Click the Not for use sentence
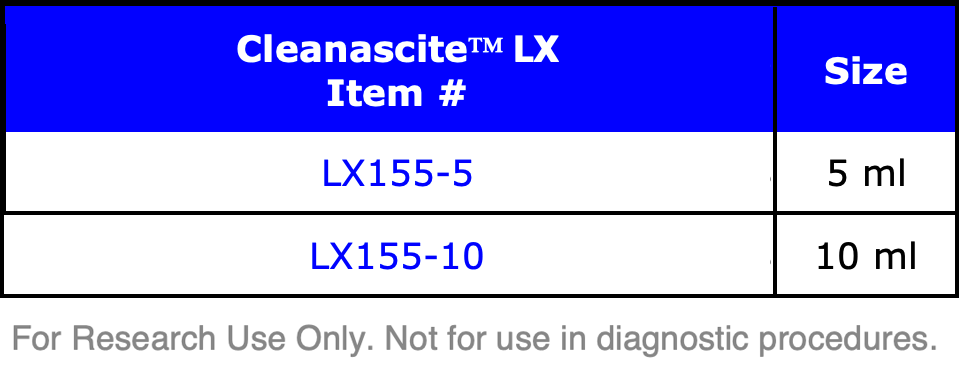959x380 pixels. [x=662, y=340]
